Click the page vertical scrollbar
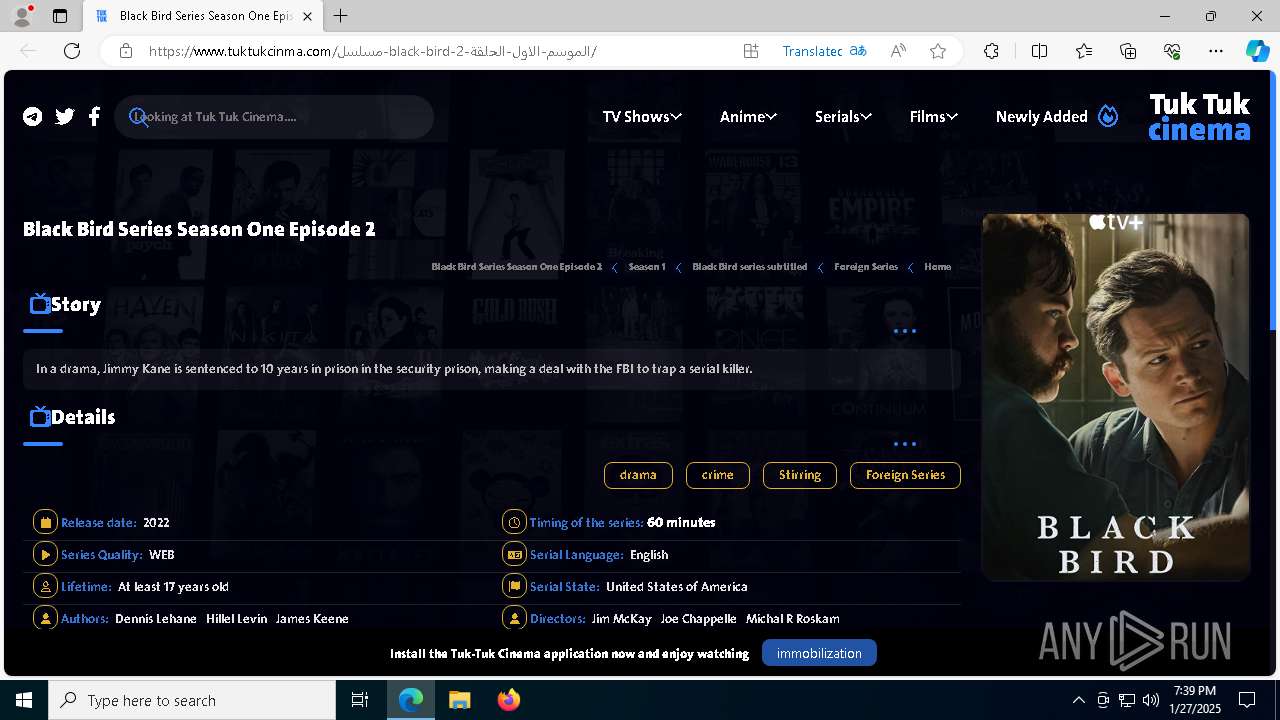This screenshot has width=1280, height=720. [1273, 200]
